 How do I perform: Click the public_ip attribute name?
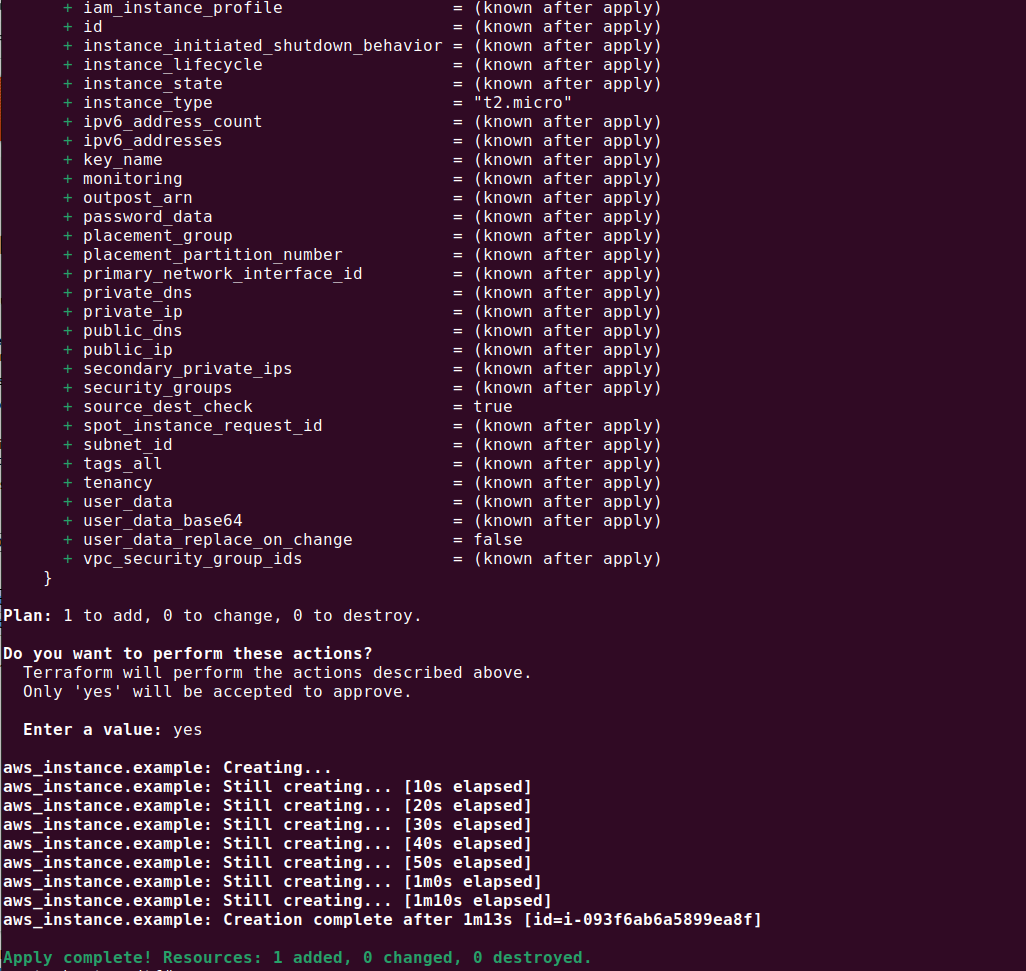coord(127,350)
